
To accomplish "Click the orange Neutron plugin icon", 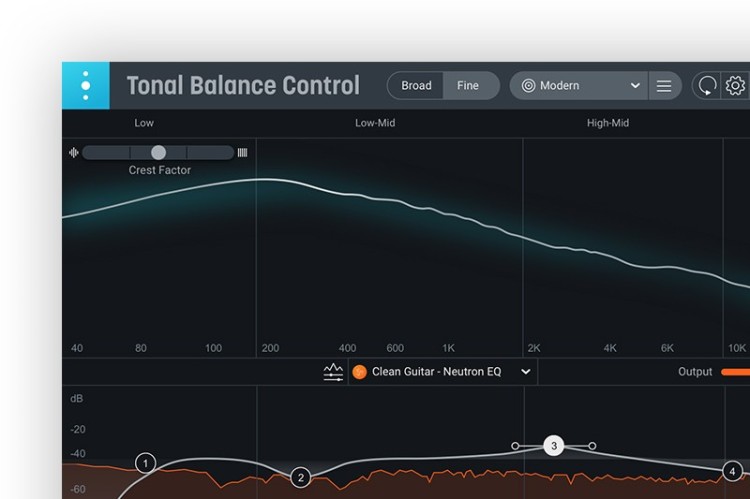I will coord(359,372).
